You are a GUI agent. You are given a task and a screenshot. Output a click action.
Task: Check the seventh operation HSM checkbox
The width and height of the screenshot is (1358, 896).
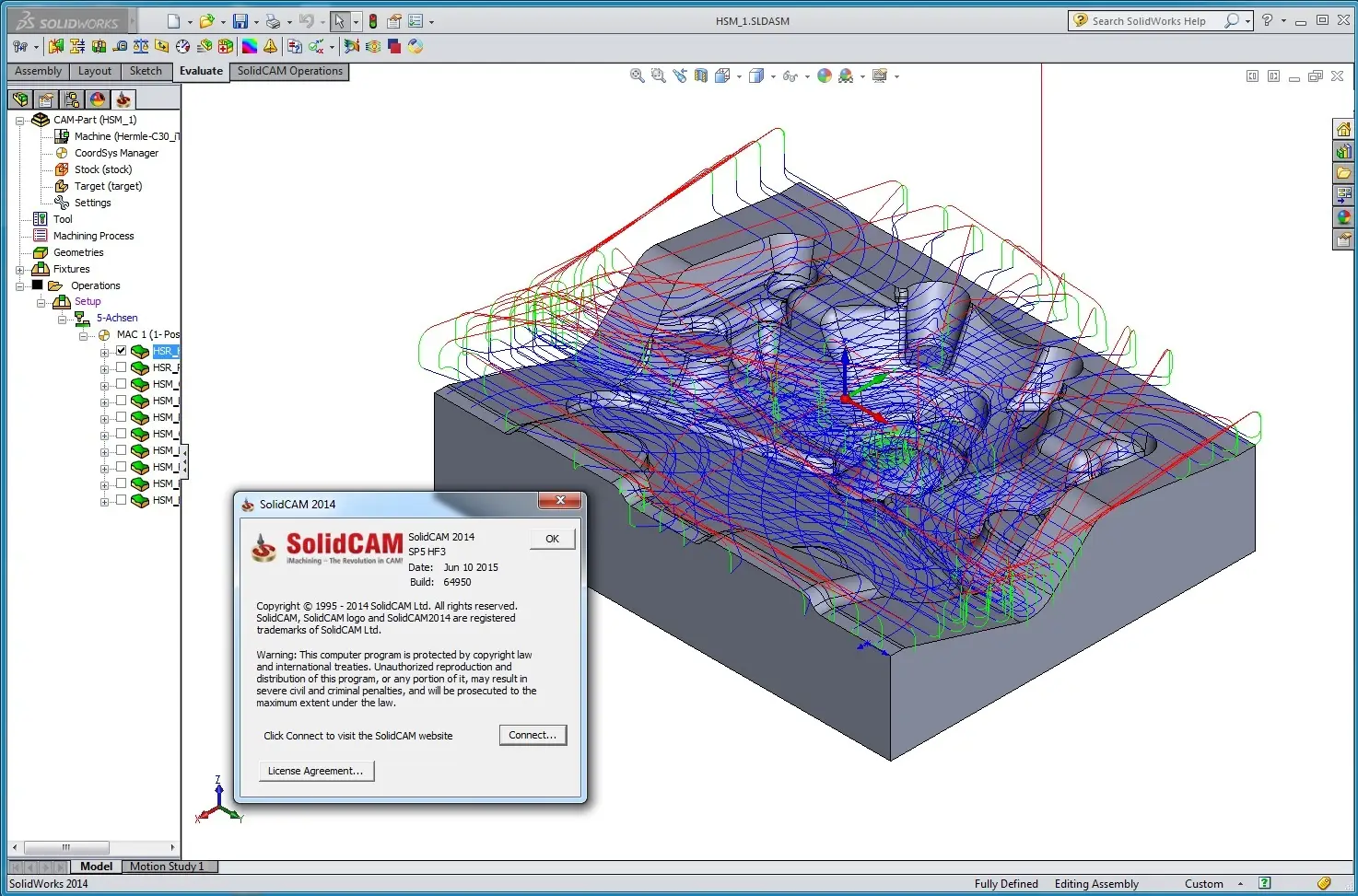pyautogui.click(x=121, y=450)
